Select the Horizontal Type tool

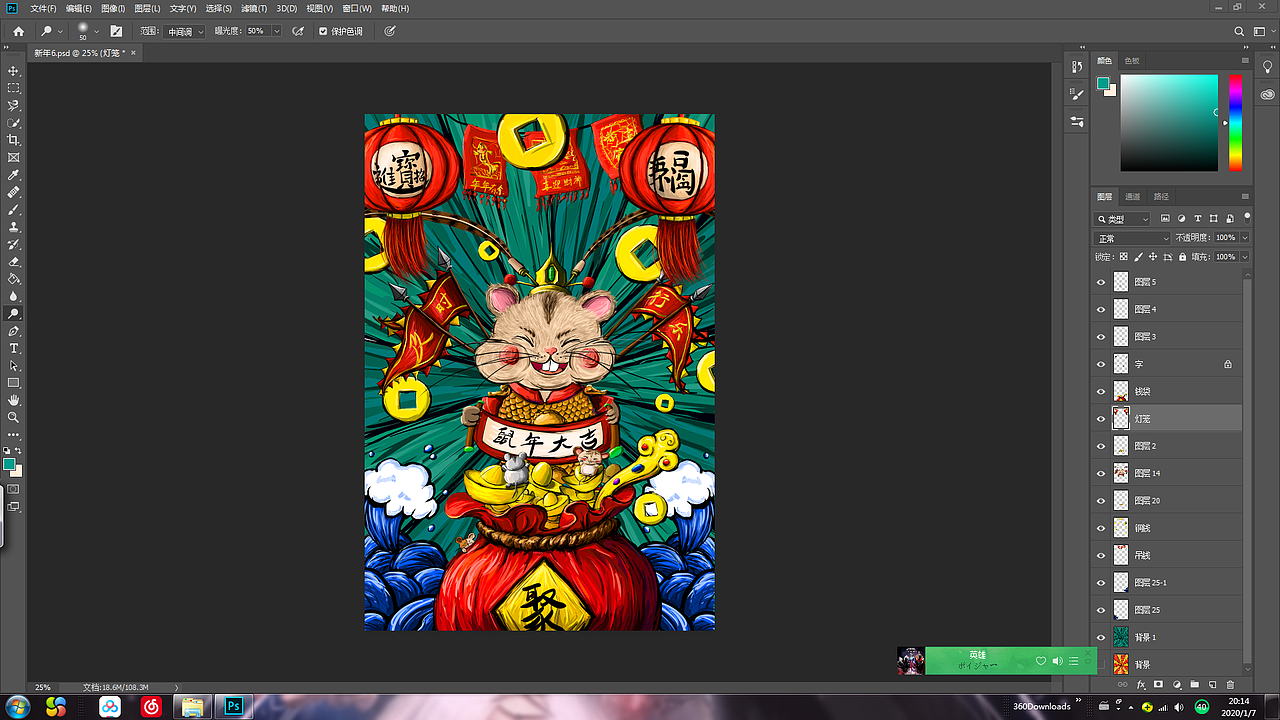coord(14,348)
